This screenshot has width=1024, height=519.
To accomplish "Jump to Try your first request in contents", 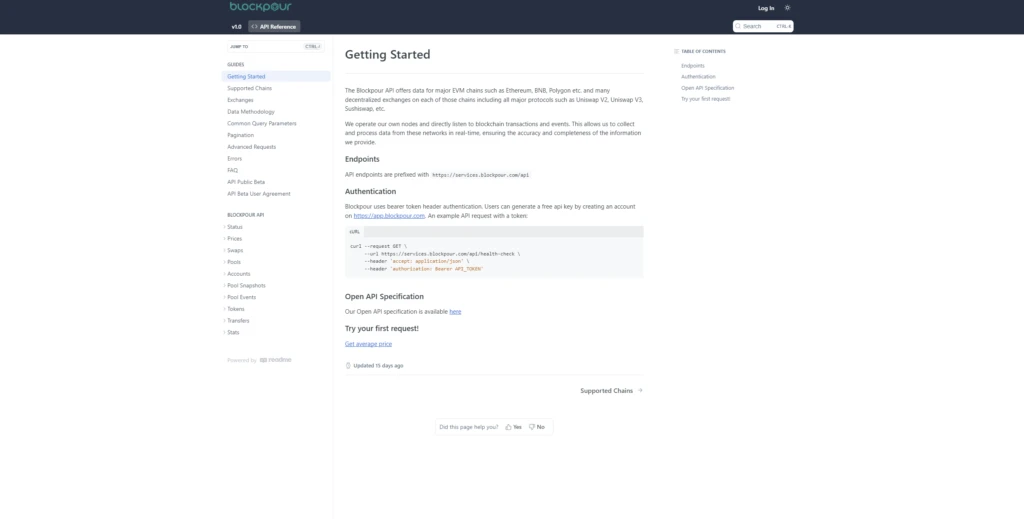I will (705, 99).
